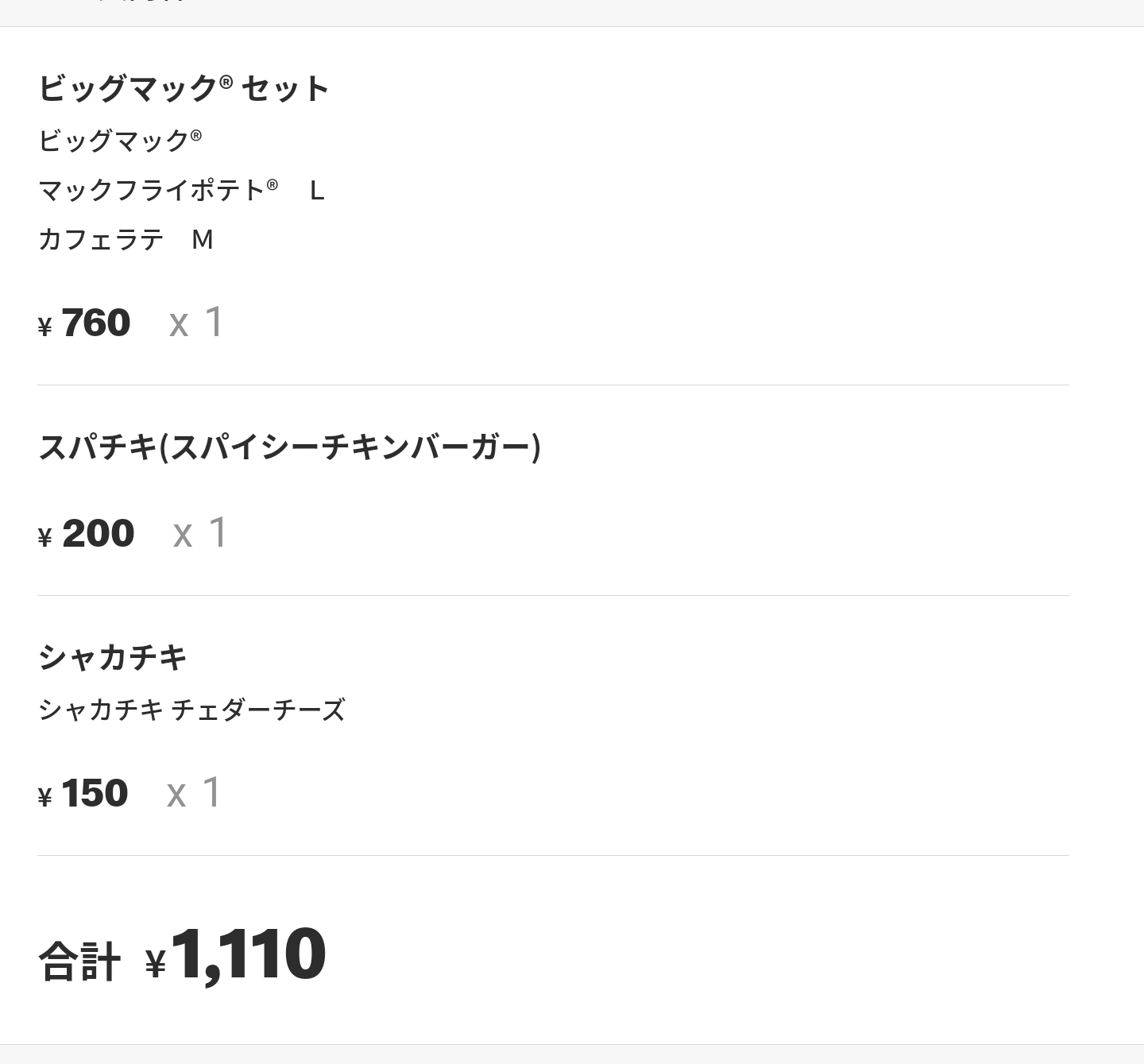The width and height of the screenshot is (1144, 1064).
Task: Select the シャカチキ チェダーチーズ flavor line
Action: point(191,710)
